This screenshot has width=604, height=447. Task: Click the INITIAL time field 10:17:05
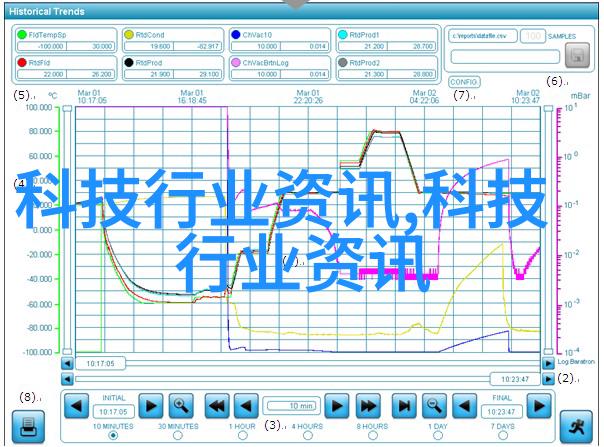point(113,412)
